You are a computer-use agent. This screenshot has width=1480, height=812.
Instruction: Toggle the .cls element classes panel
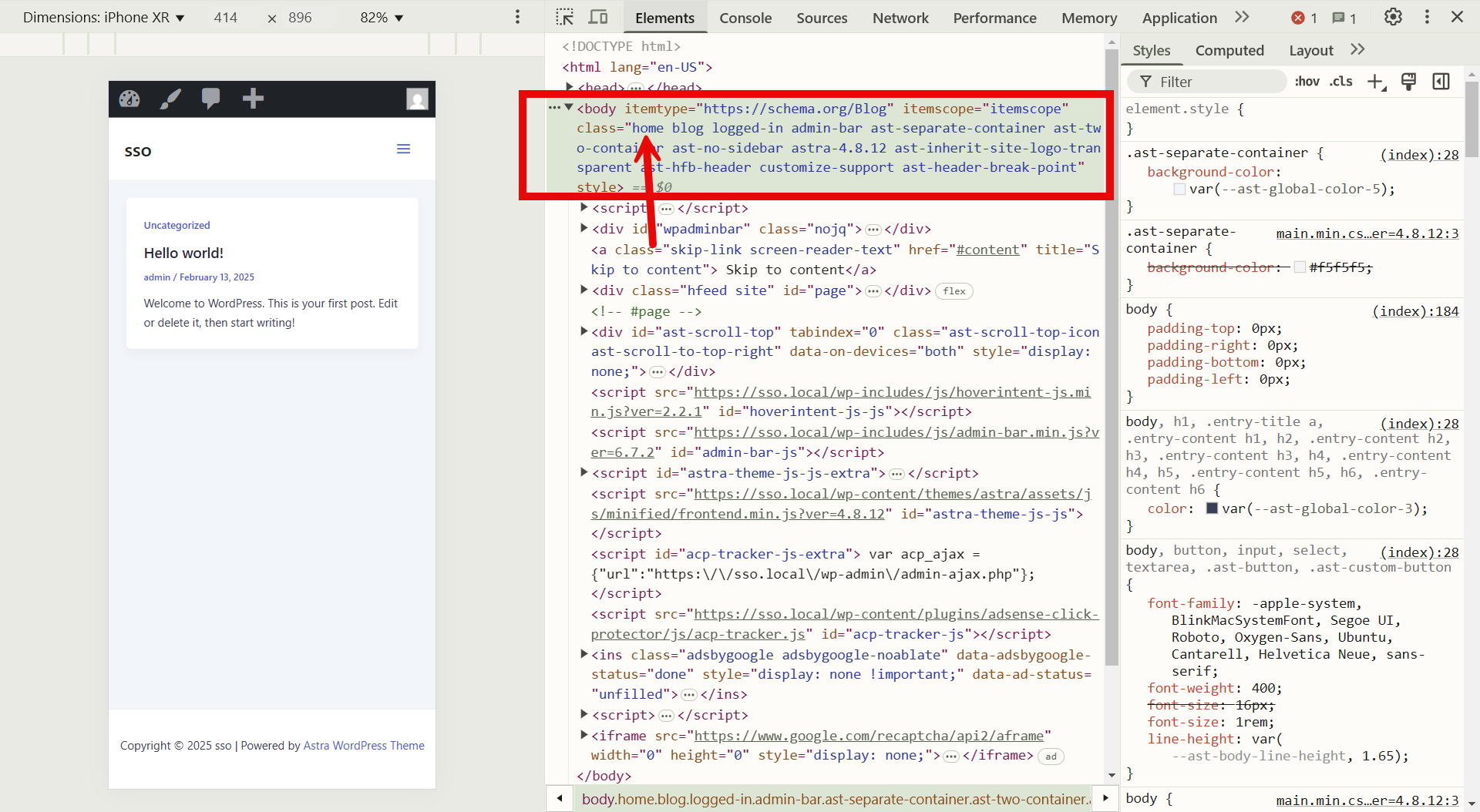point(1340,82)
